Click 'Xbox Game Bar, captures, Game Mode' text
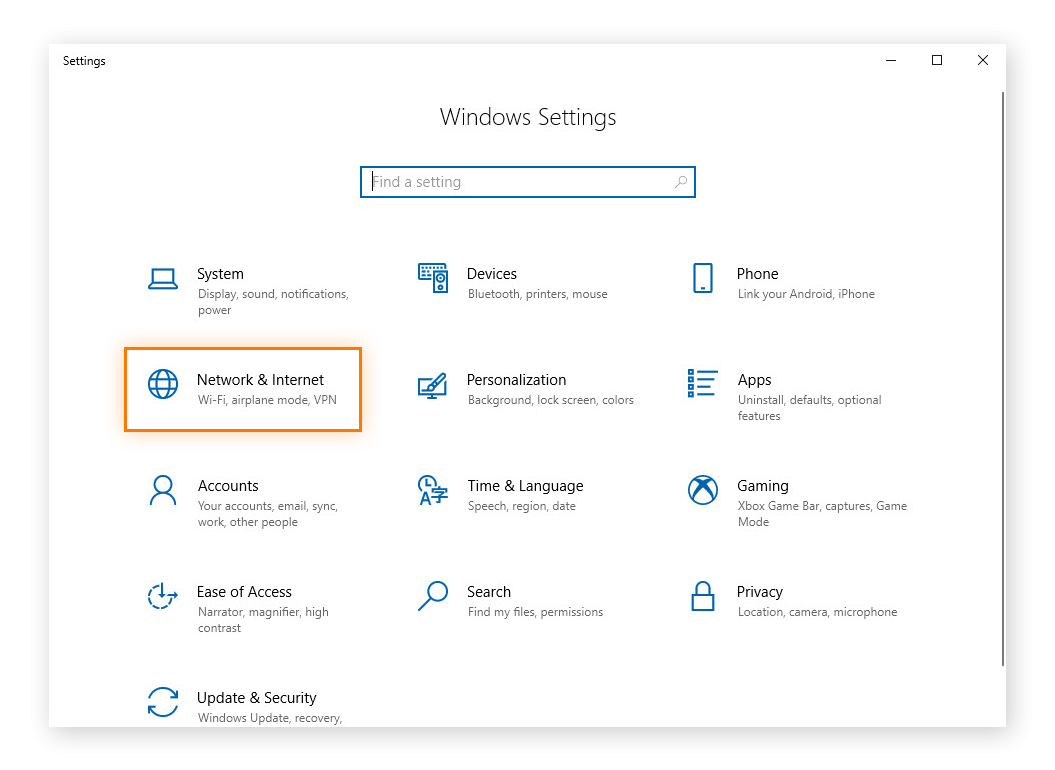 [x=822, y=514]
